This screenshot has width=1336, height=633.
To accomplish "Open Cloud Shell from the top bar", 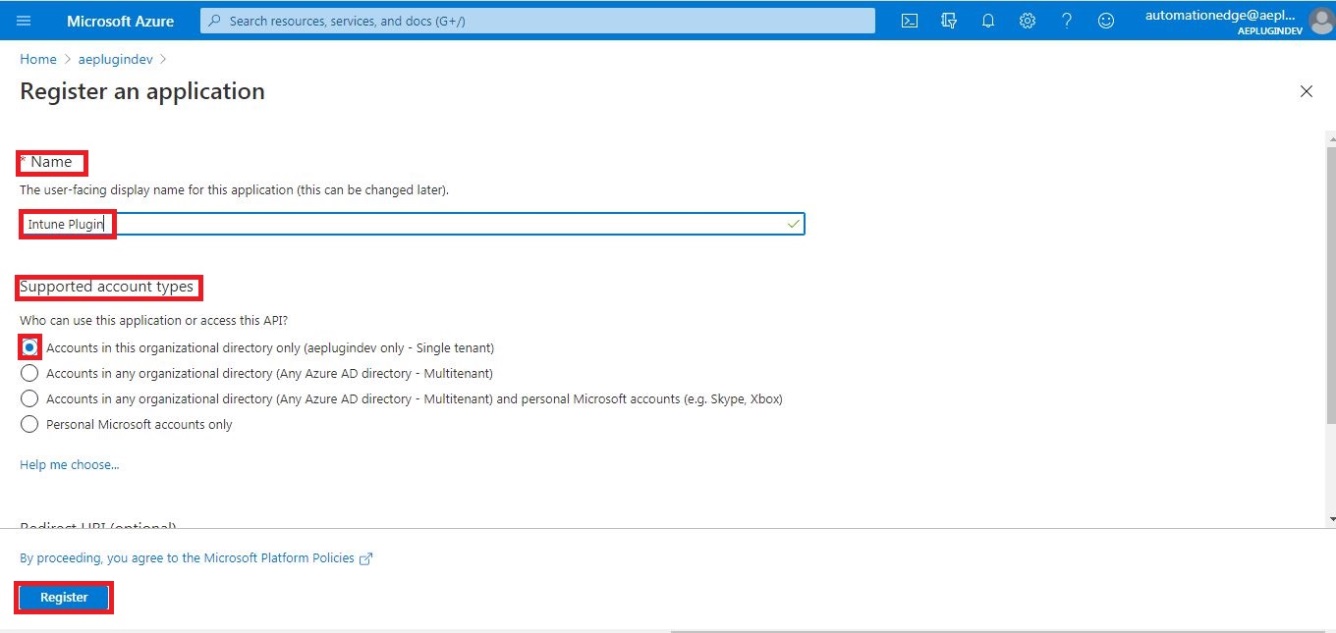I will (910, 21).
